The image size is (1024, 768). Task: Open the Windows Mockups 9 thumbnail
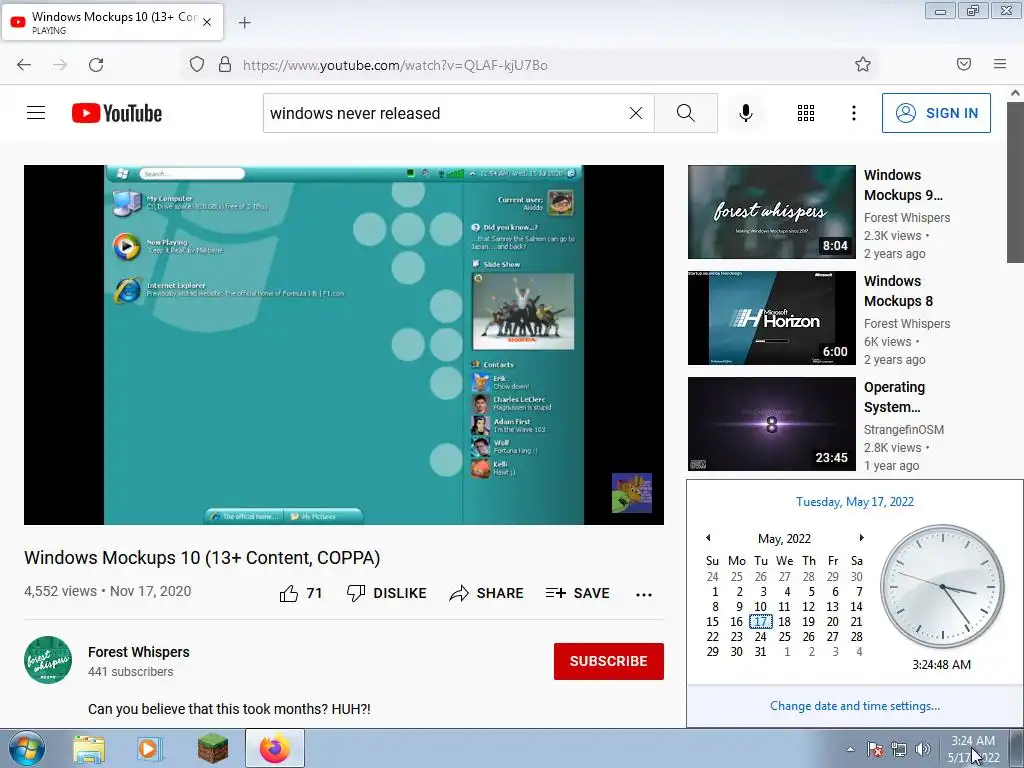771,212
